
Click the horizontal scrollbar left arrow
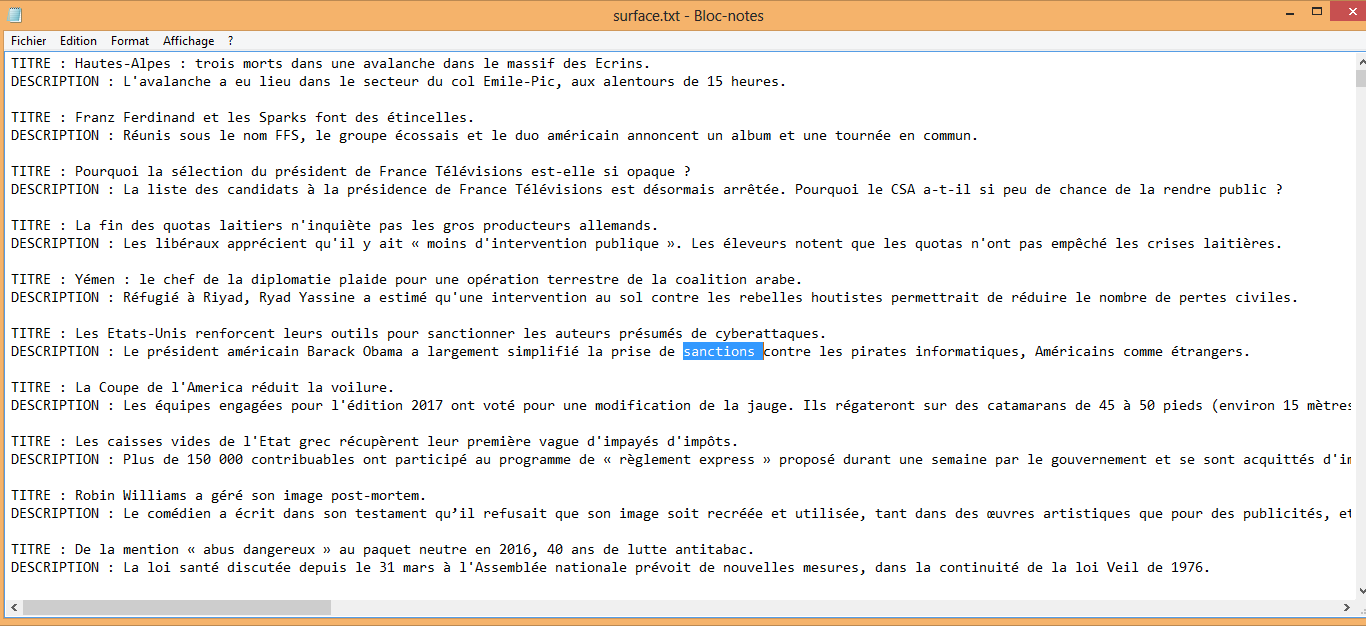[13, 607]
